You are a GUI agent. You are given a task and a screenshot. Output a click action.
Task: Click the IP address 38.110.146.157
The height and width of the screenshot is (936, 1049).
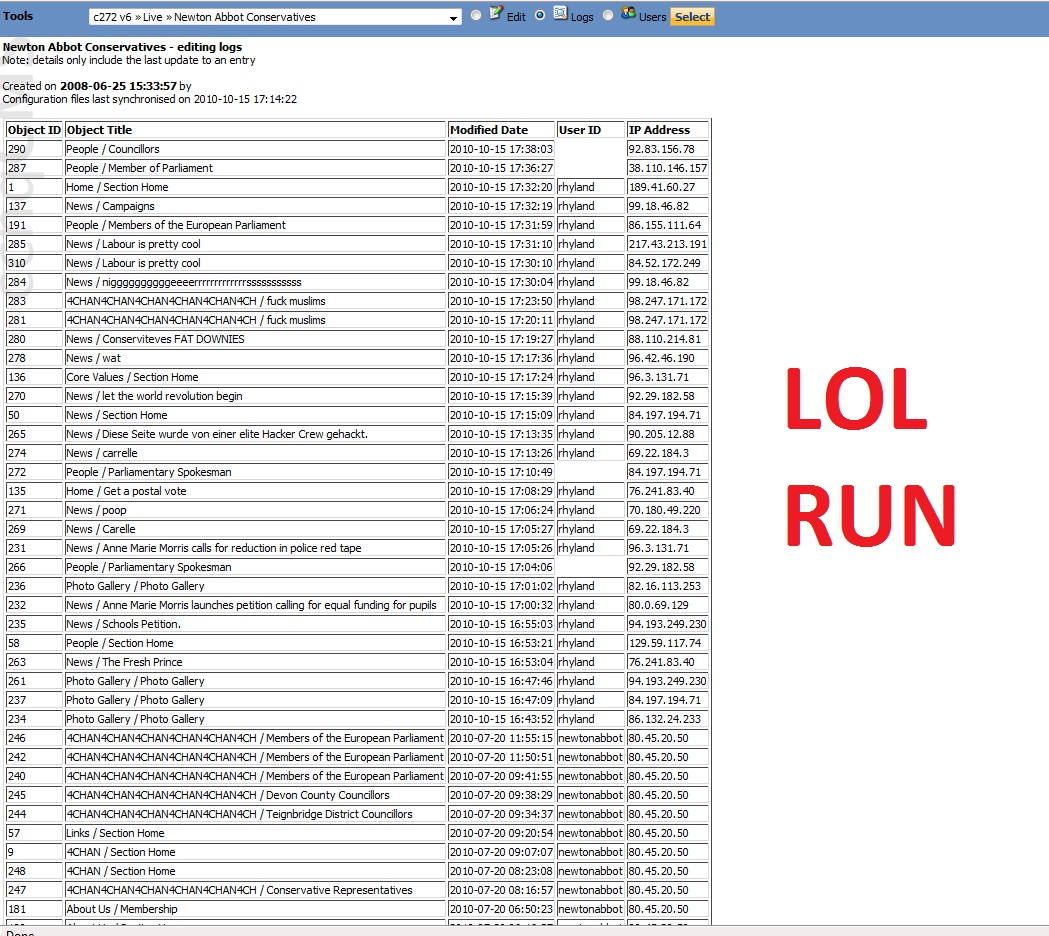point(667,168)
